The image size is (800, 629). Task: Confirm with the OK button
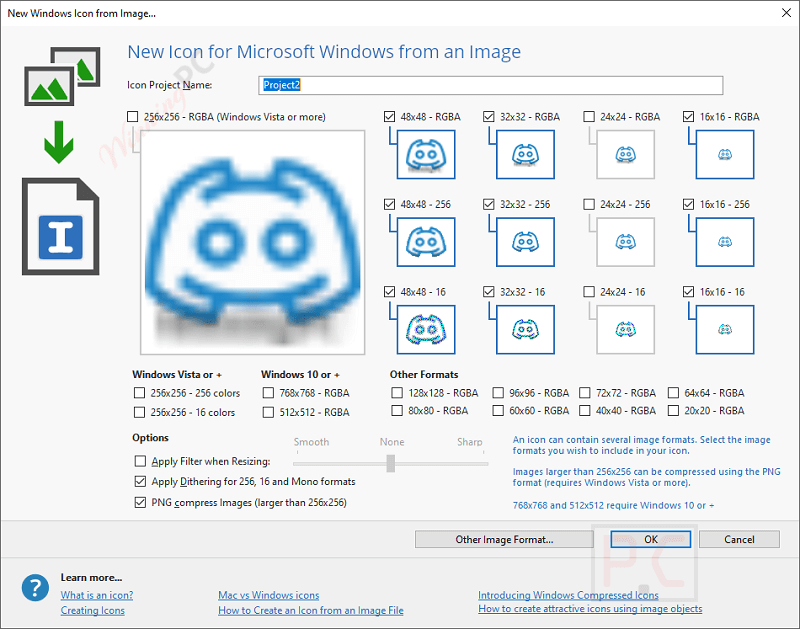[651, 539]
